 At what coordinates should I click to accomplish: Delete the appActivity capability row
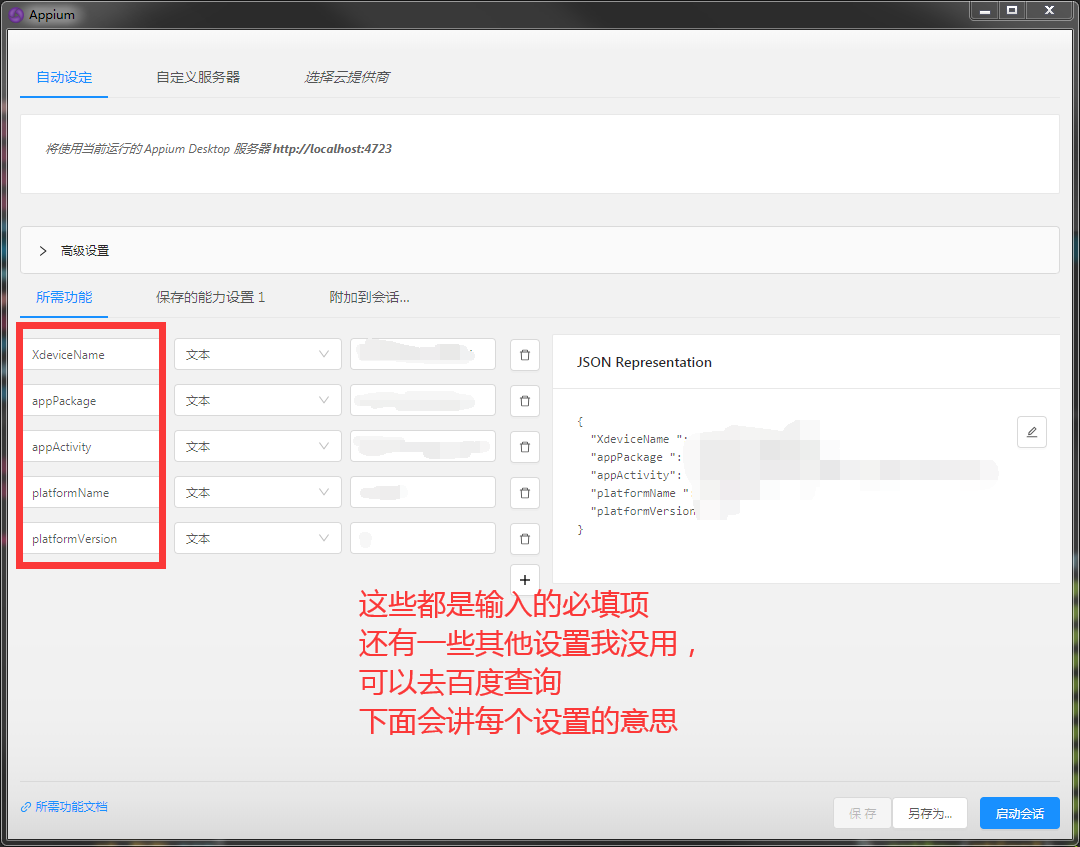click(524, 447)
